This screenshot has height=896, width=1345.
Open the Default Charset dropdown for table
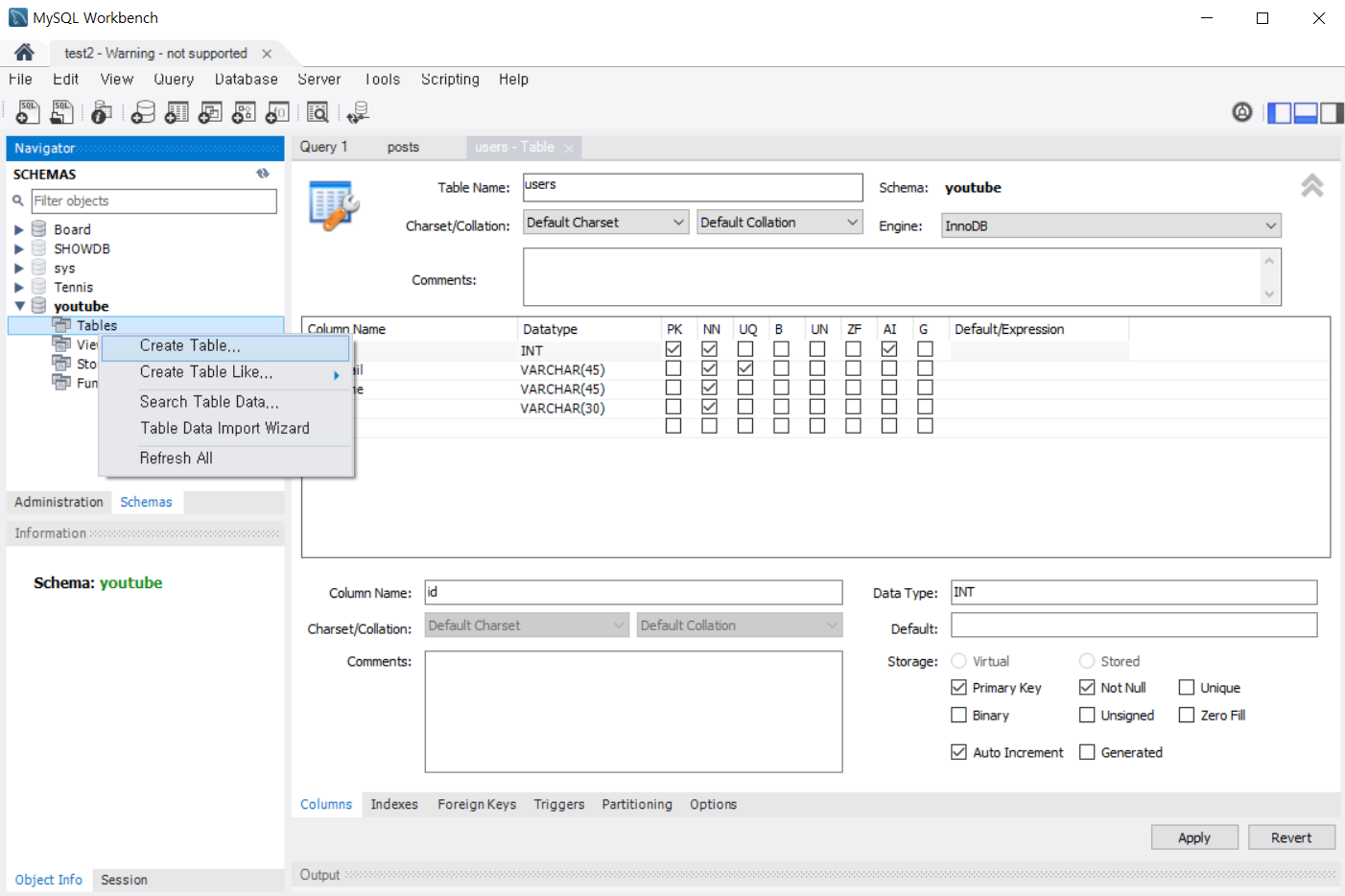click(x=606, y=223)
